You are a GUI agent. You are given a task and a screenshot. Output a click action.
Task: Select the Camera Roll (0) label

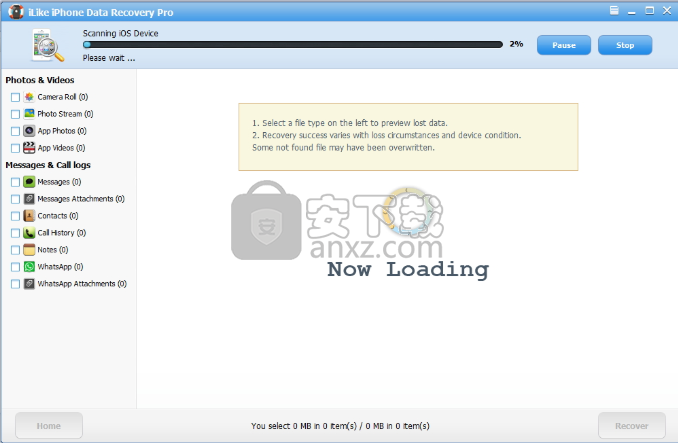[x=63, y=97]
